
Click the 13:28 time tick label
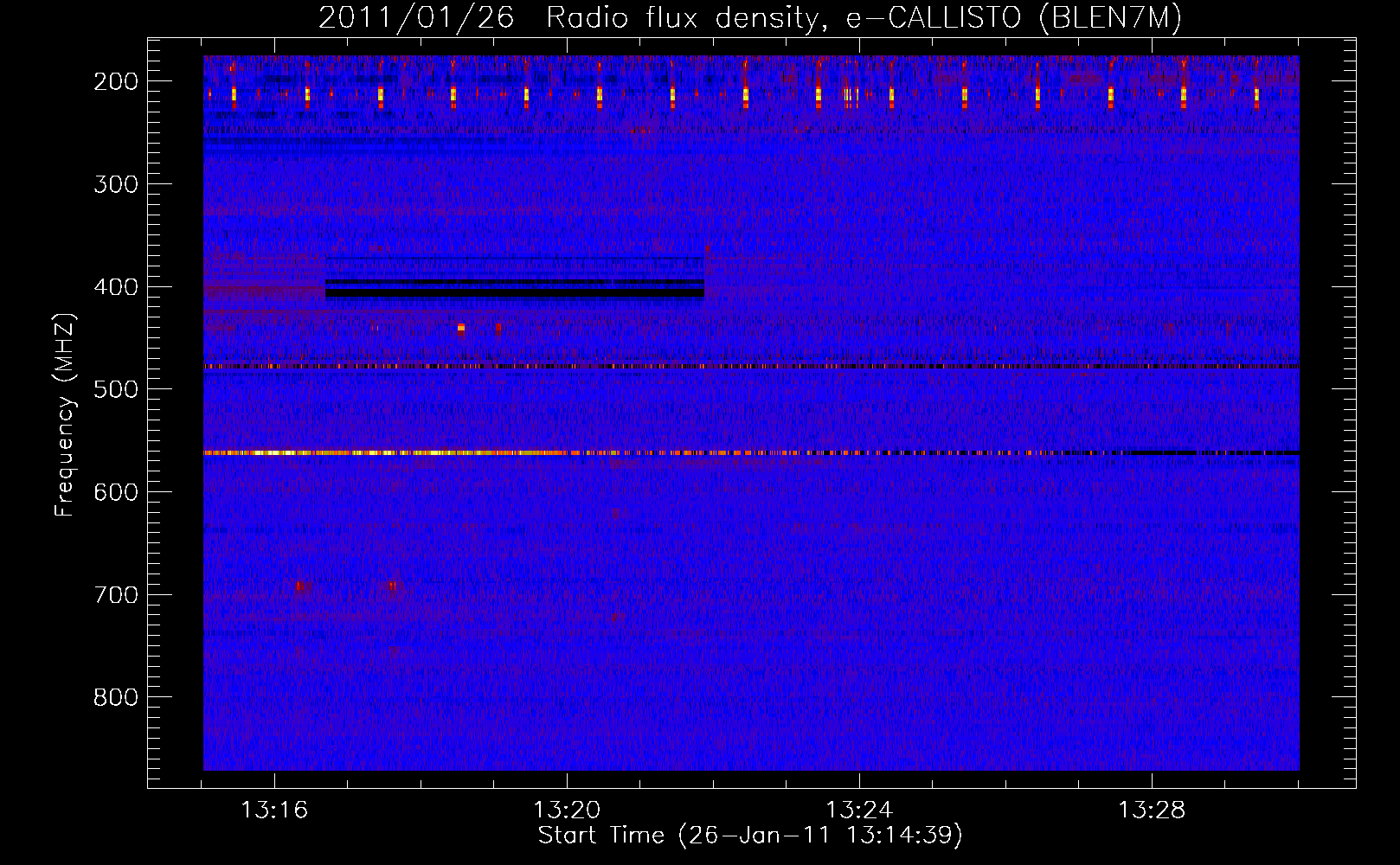(x=1152, y=811)
